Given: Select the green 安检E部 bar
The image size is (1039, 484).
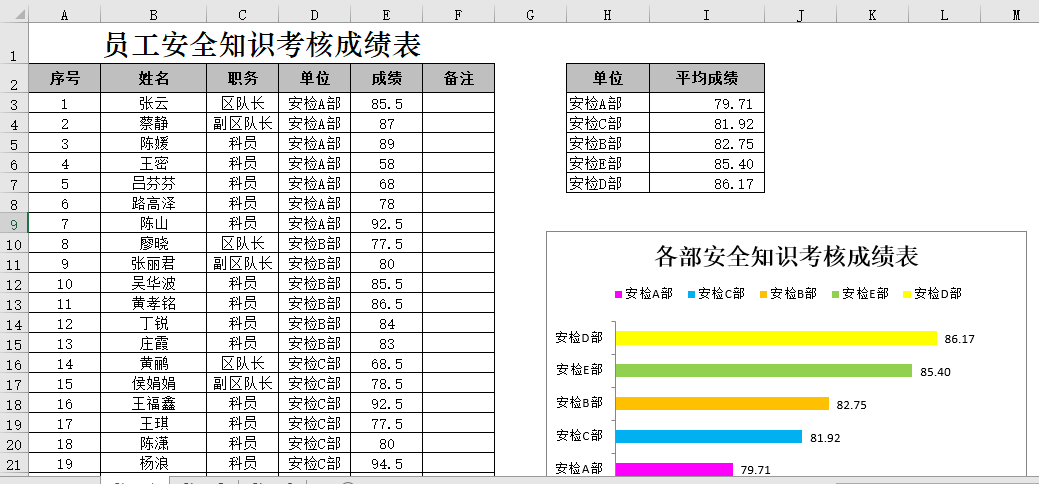Looking at the screenshot, I should pyautogui.click(x=763, y=371).
